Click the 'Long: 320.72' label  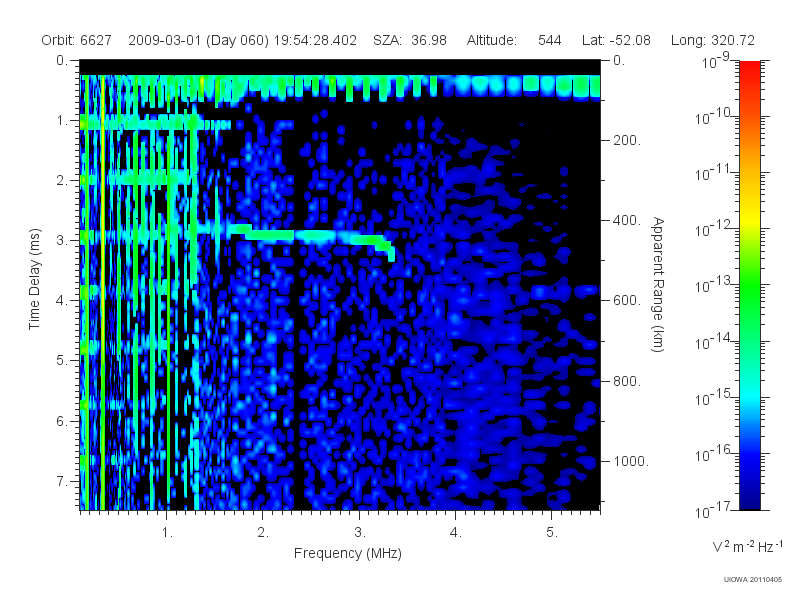[713, 40]
